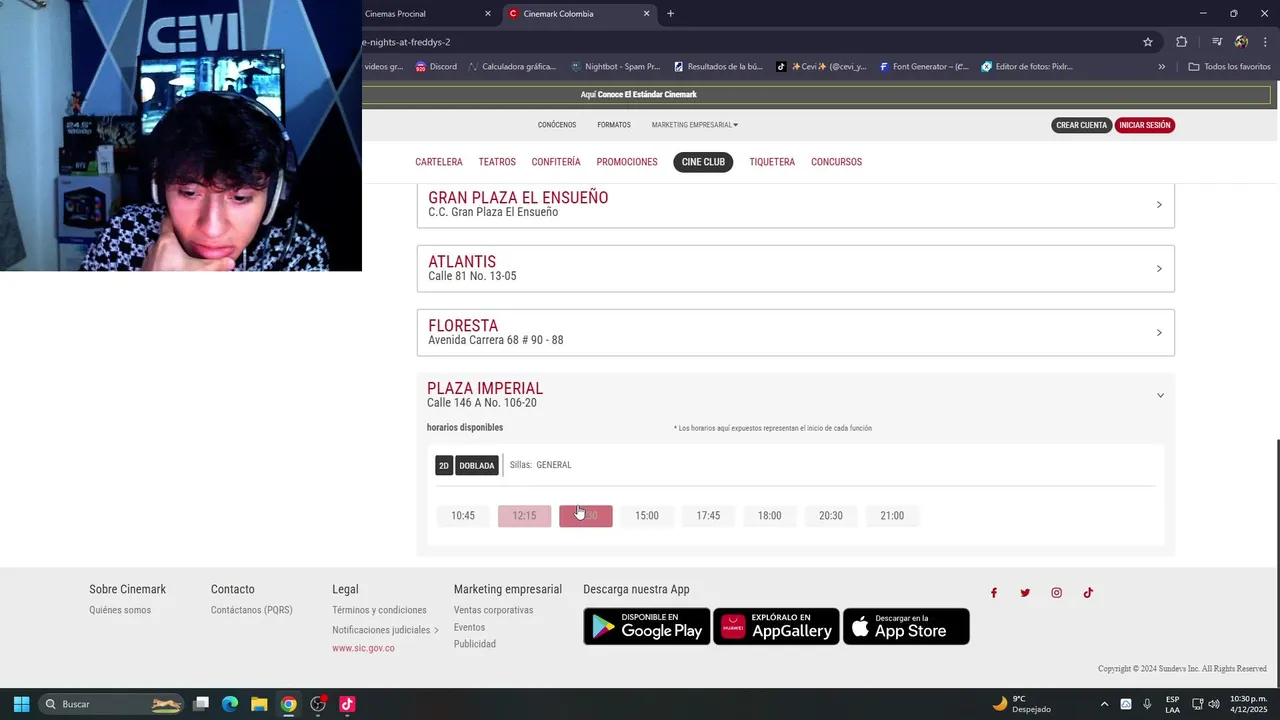This screenshot has height=720, width=1280.
Task: Select the highlighted 13:30 showtime
Action: point(586,516)
